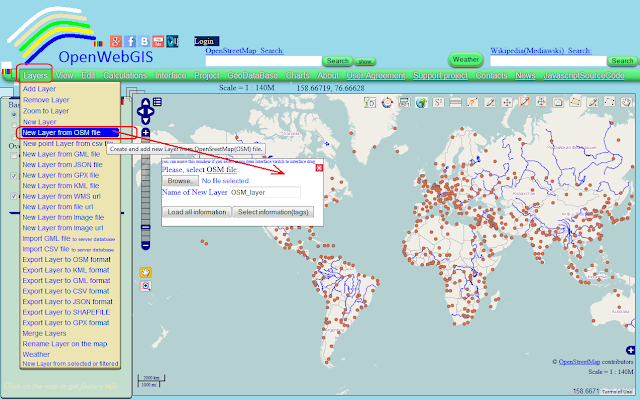Click Load all information button
Viewport: 640px width, 400px height.
[x=197, y=212]
